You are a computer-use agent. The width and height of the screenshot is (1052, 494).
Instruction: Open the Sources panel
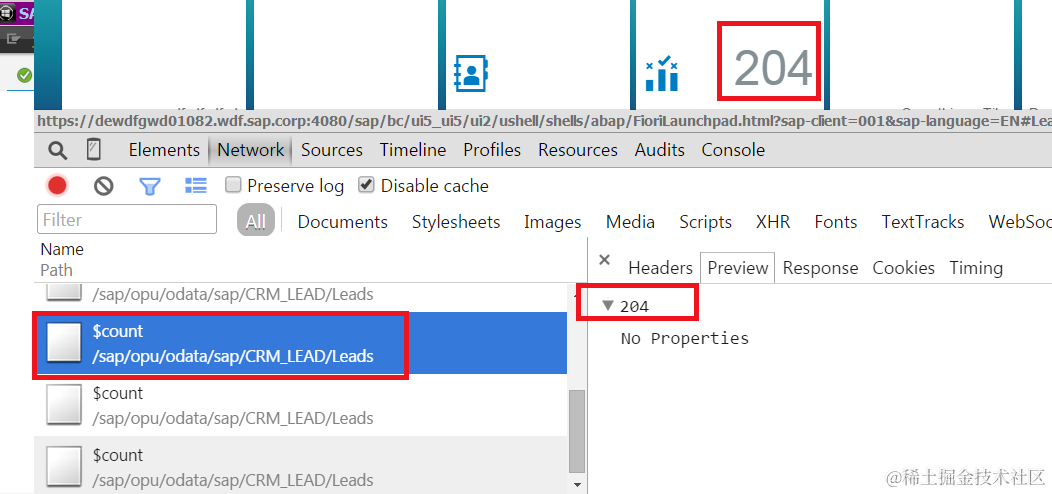click(331, 150)
